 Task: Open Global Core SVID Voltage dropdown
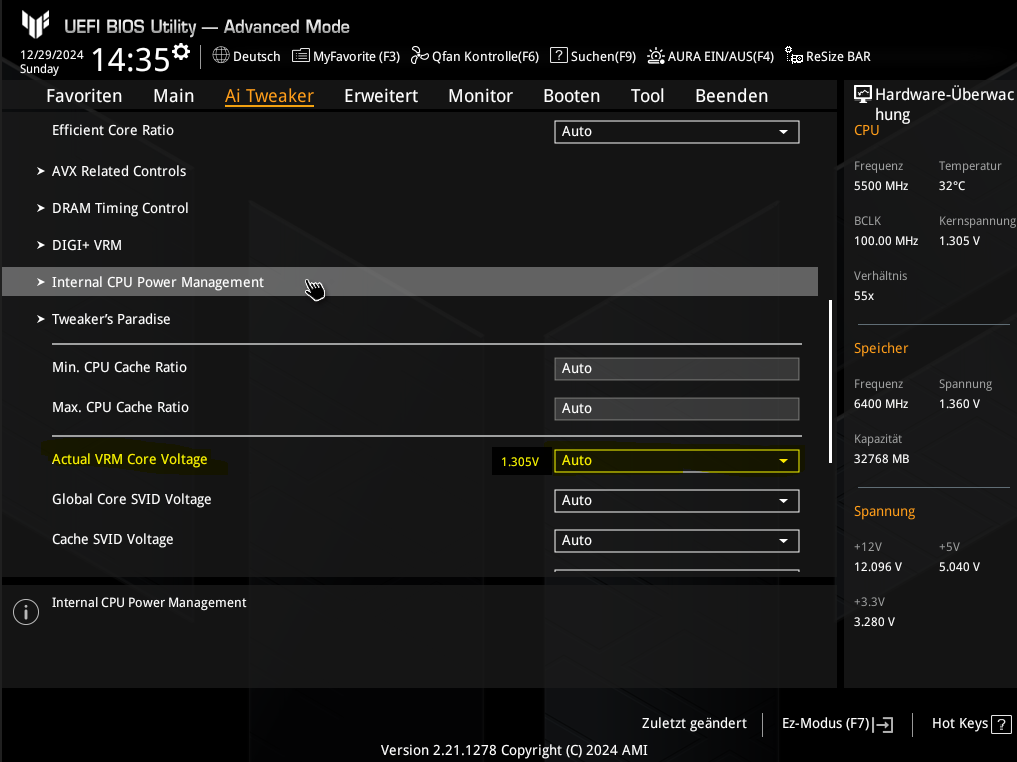(x=676, y=501)
